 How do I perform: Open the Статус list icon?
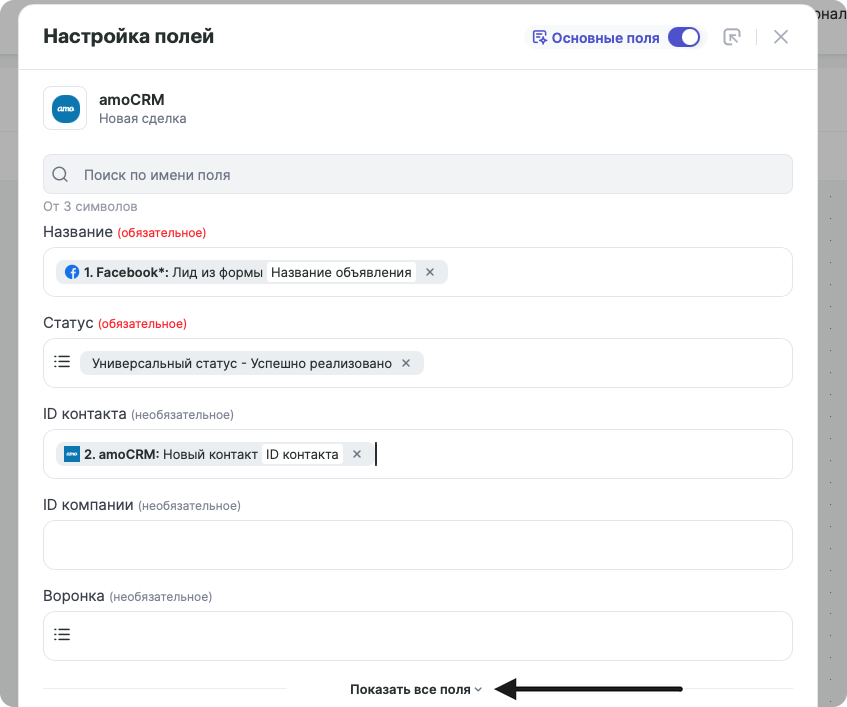coord(62,362)
